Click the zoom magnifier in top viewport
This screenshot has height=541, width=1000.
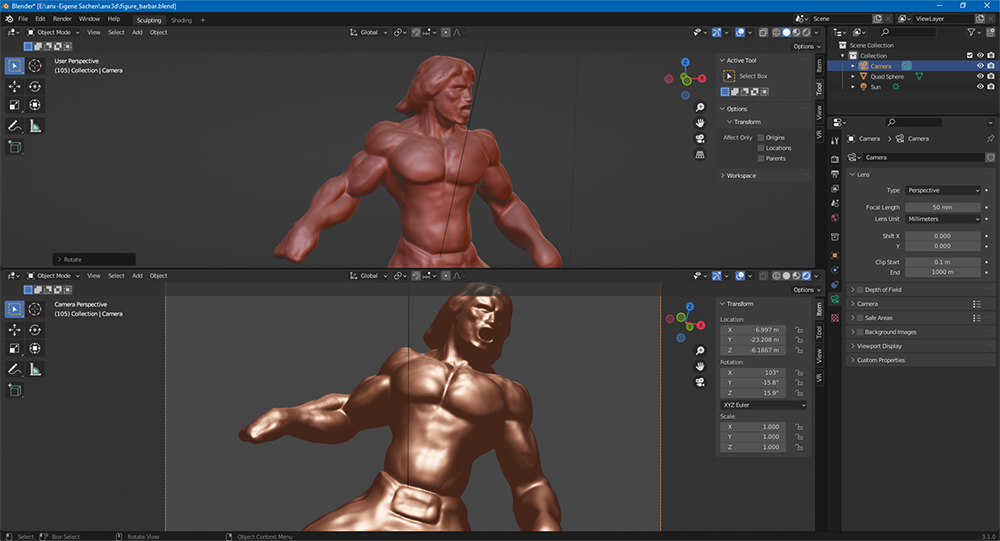pyautogui.click(x=701, y=107)
